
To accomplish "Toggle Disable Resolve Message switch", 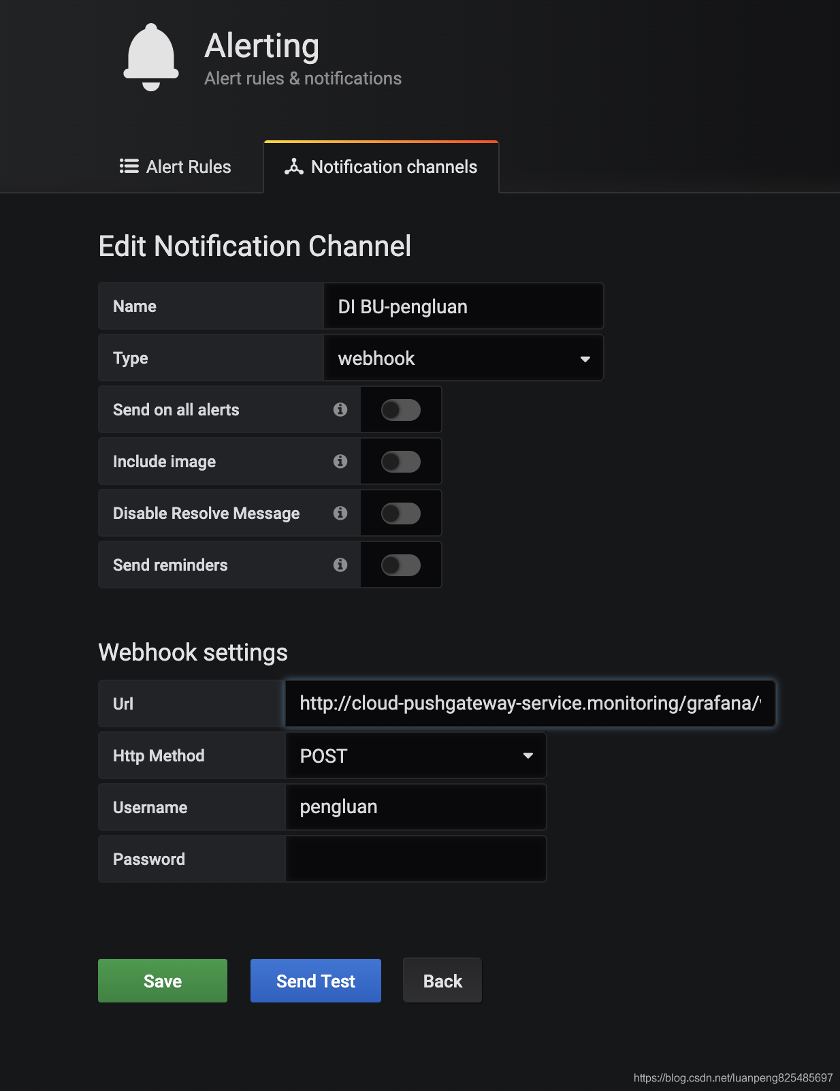I will coord(401,513).
